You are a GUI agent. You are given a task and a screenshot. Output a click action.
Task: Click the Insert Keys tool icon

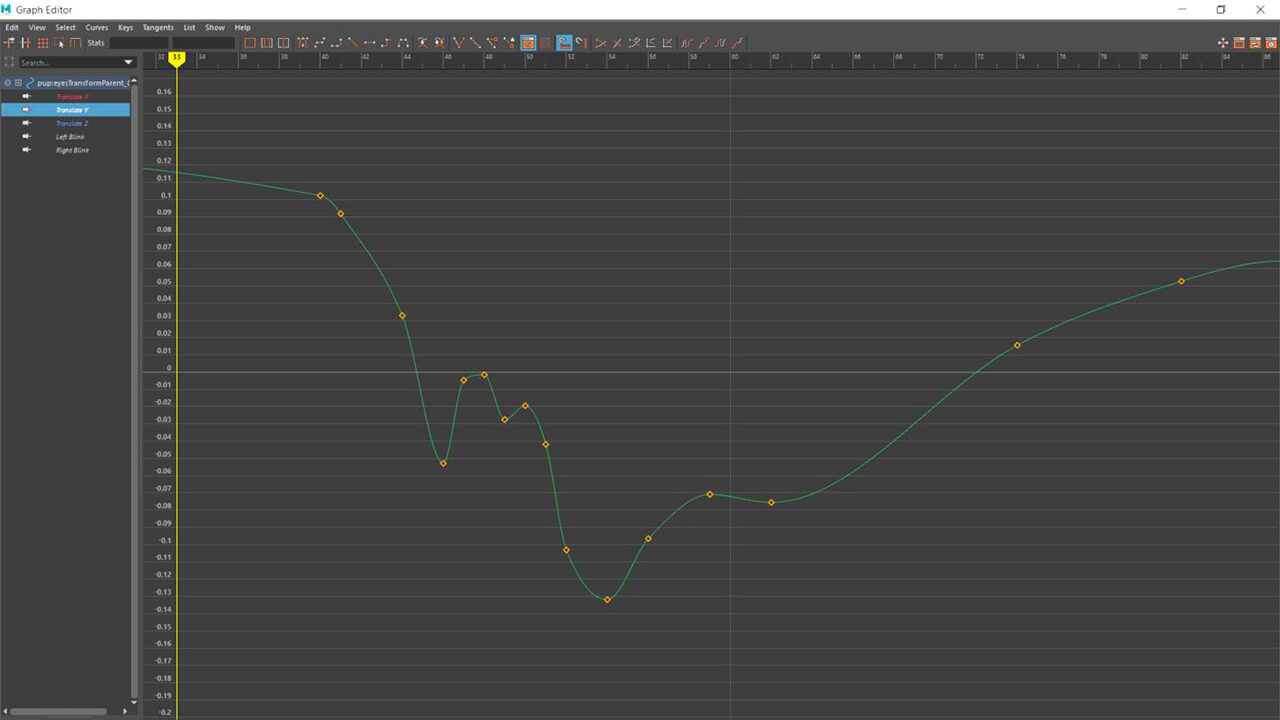click(x=26, y=43)
